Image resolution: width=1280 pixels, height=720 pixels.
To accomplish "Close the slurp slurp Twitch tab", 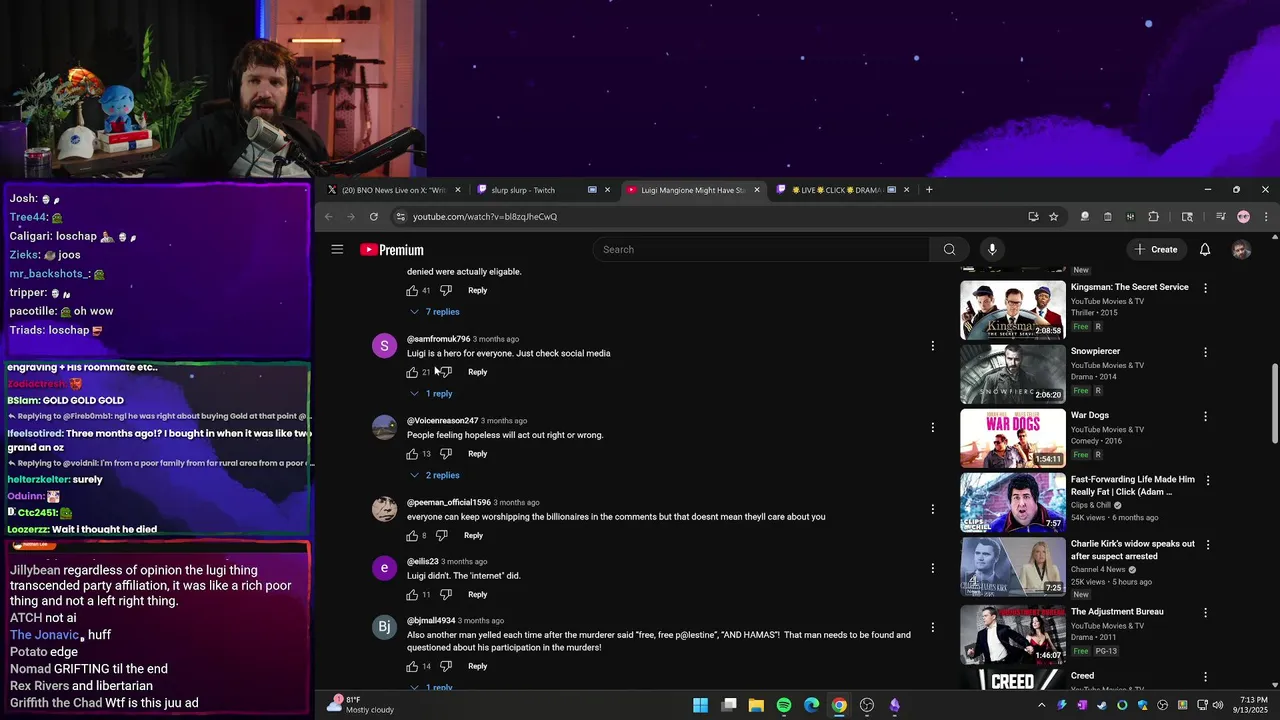I will 607,190.
